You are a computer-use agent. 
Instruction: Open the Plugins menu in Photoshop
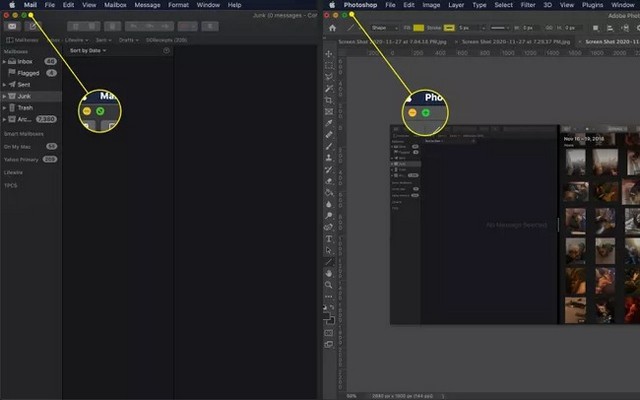click(x=592, y=5)
